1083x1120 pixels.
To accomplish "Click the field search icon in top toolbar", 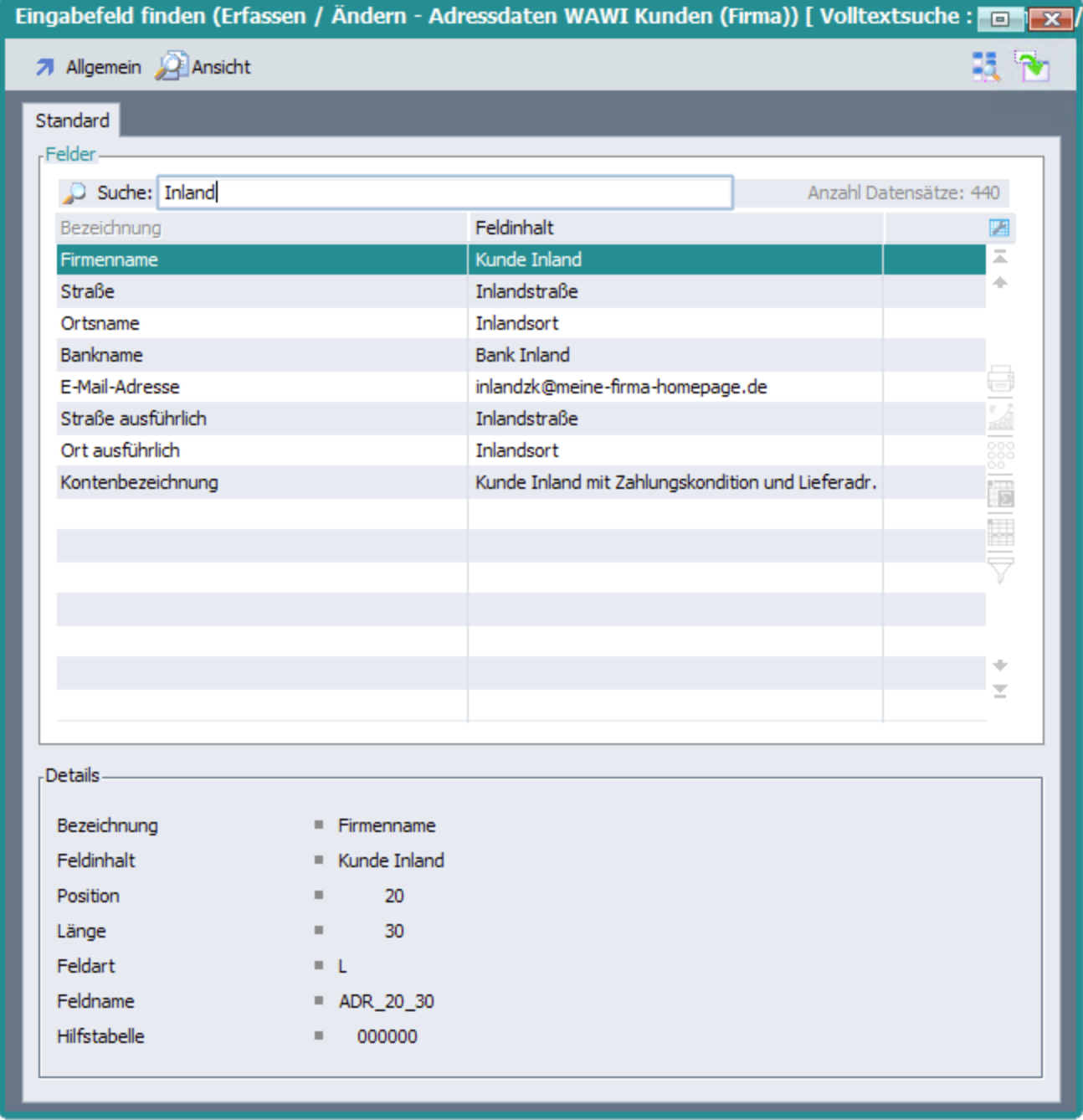I will [986, 66].
